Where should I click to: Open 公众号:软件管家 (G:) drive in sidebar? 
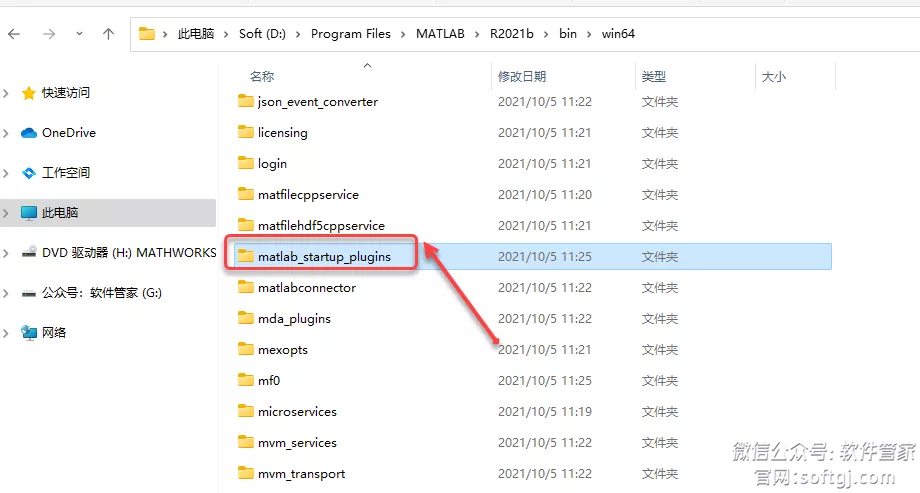click(102, 293)
